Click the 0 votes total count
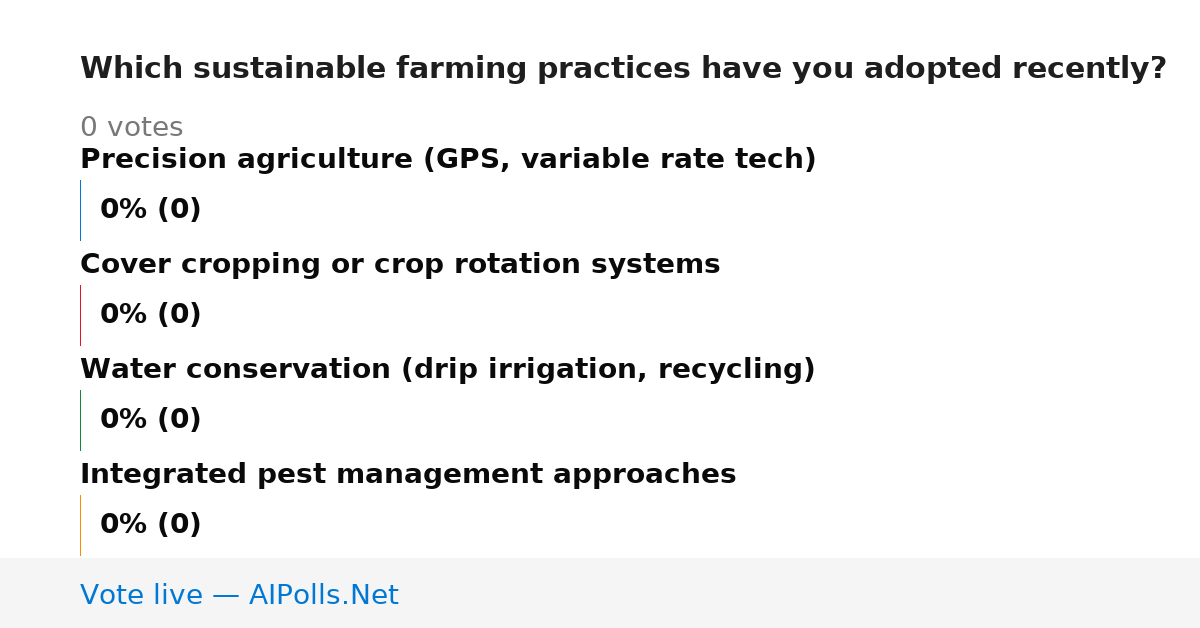1200x628 pixels. pyautogui.click(x=131, y=128)
